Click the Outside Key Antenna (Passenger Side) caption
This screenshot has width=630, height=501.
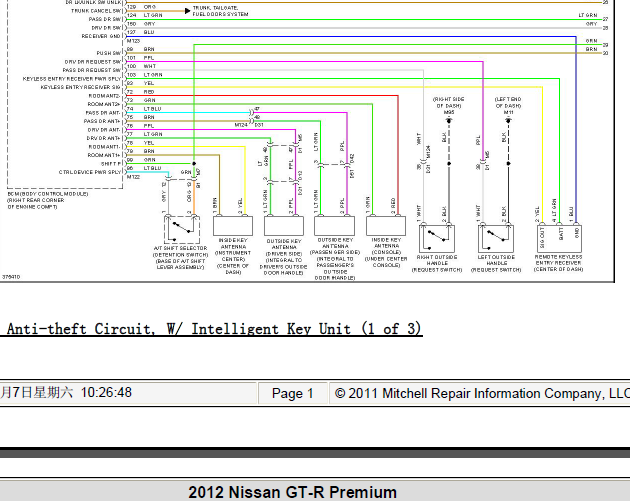[x=335, y=259]
